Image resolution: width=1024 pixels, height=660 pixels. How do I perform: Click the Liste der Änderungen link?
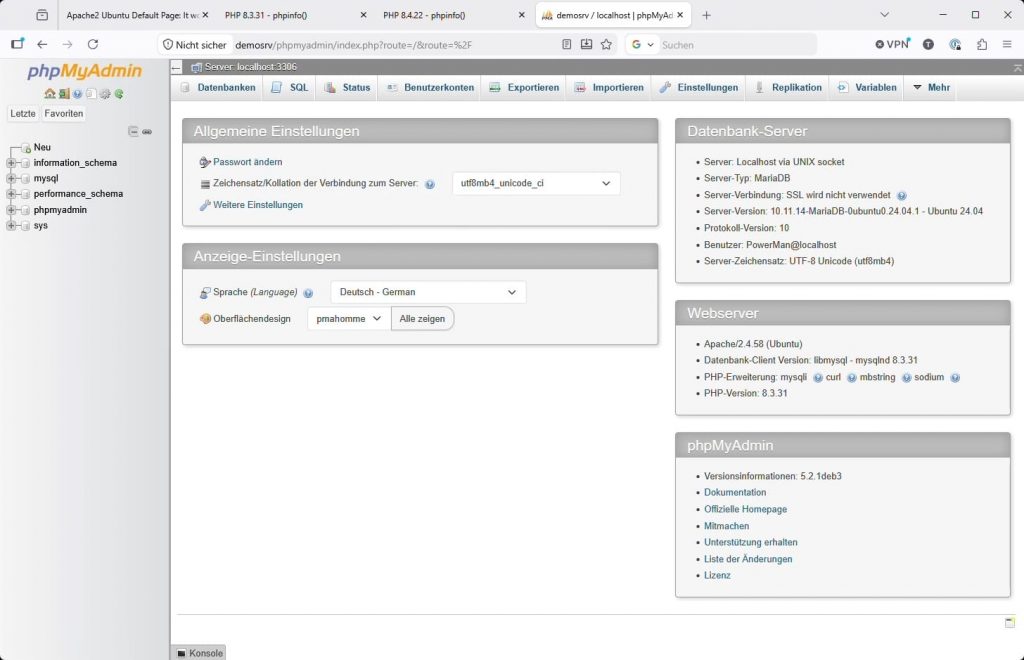(x=748, y=559)
